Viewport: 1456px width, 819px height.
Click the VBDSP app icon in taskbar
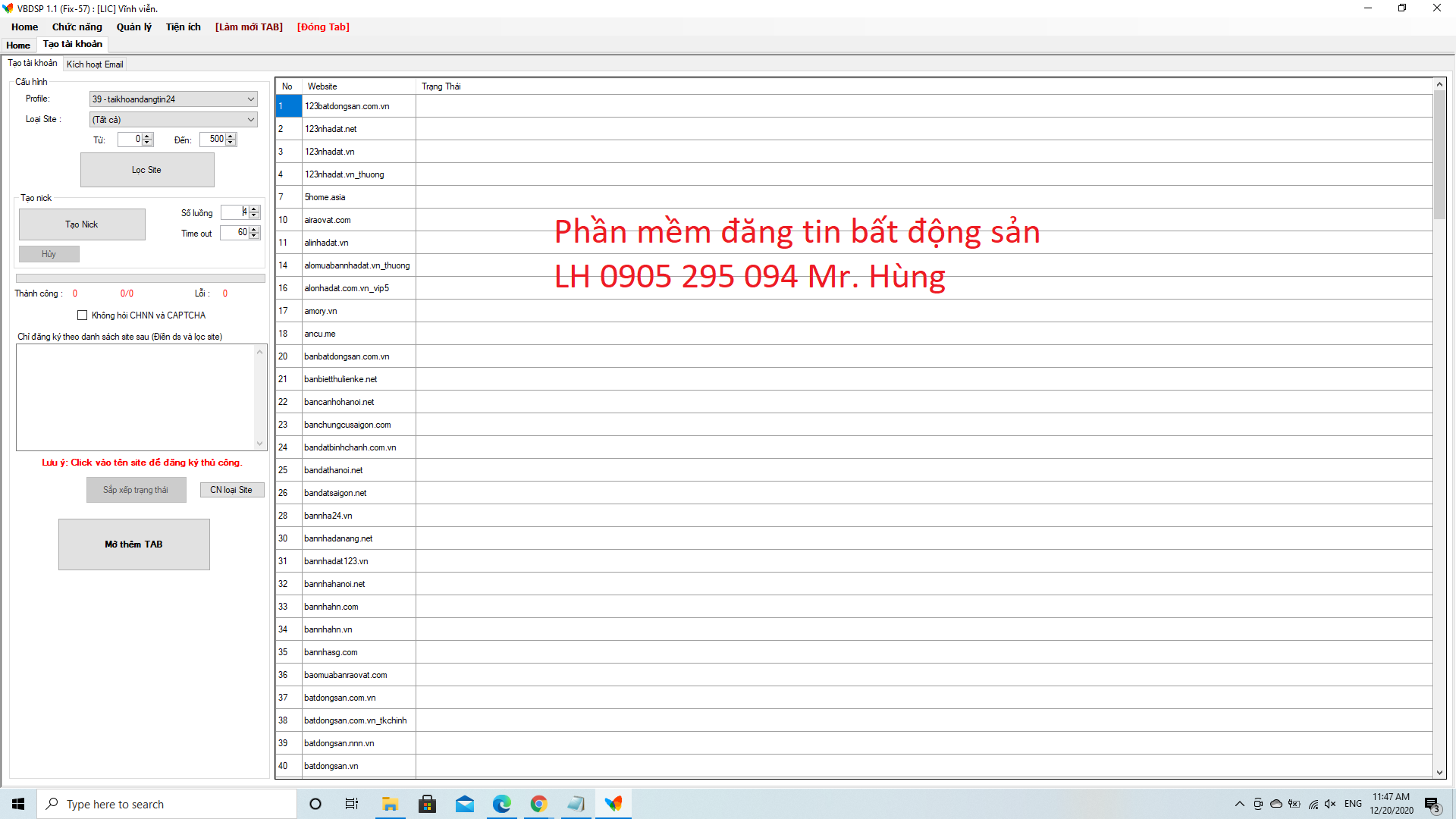tap(613, 804)
